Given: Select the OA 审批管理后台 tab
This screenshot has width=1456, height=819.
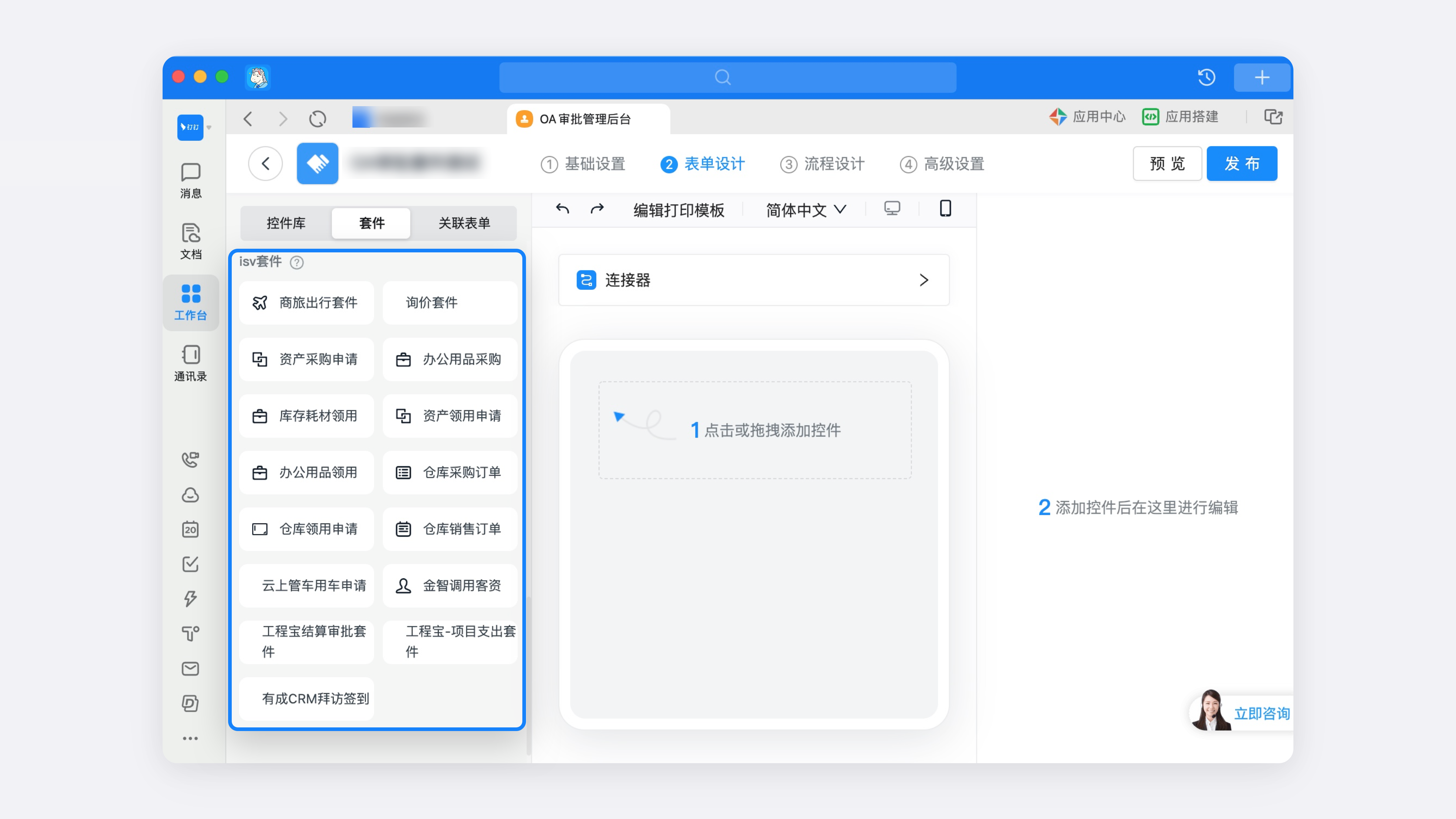Looking at the screenshot, I should pyautogui.click(x=588, y=119).
